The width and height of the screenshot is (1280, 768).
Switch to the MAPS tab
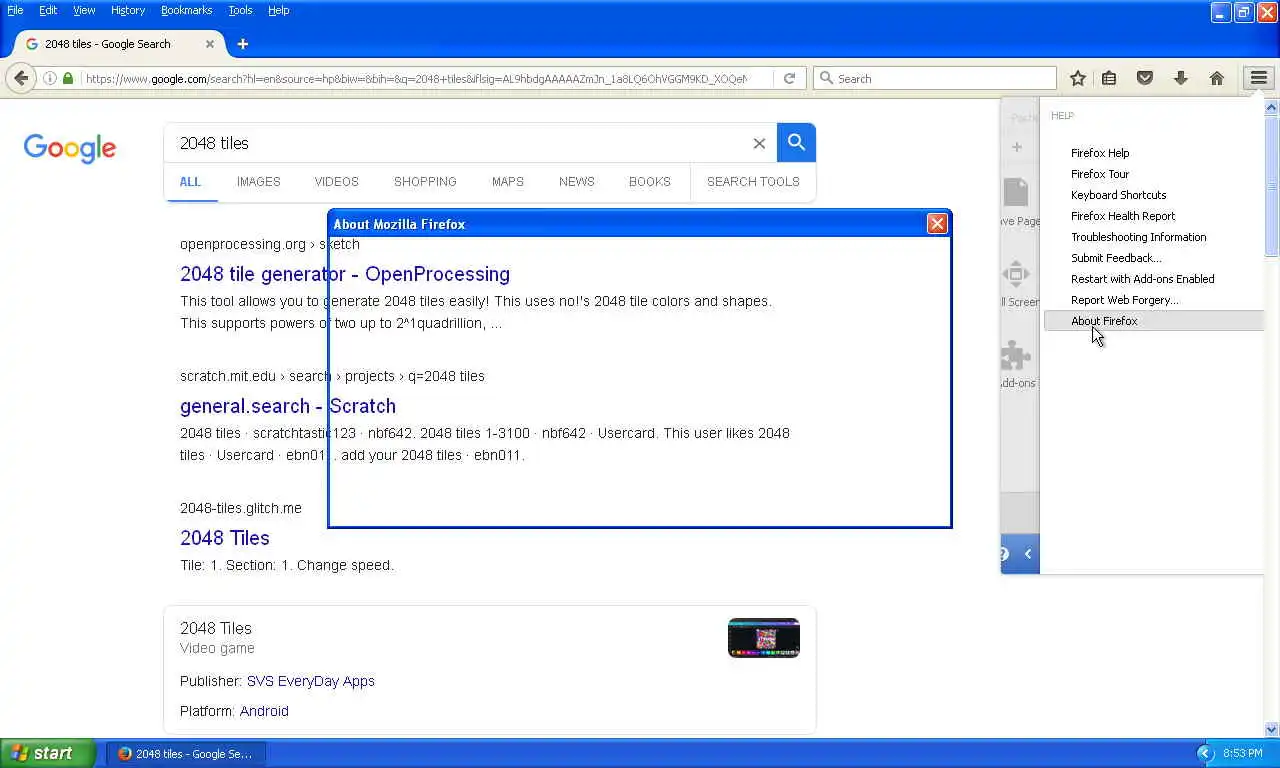(x=507, y=182)
